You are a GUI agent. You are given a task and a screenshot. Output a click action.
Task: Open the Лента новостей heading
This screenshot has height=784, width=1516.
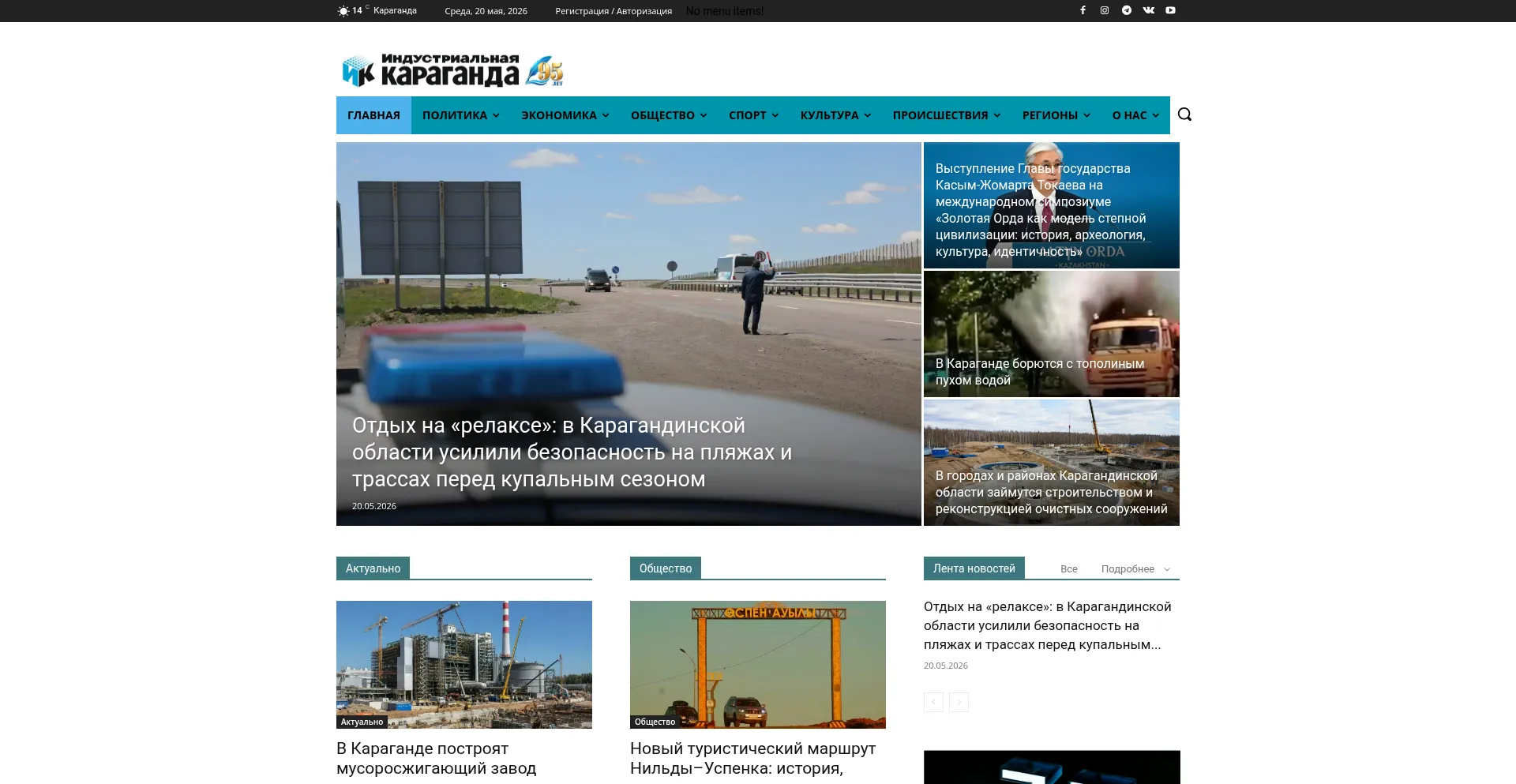pyautogui.click(x=974, y=568)
